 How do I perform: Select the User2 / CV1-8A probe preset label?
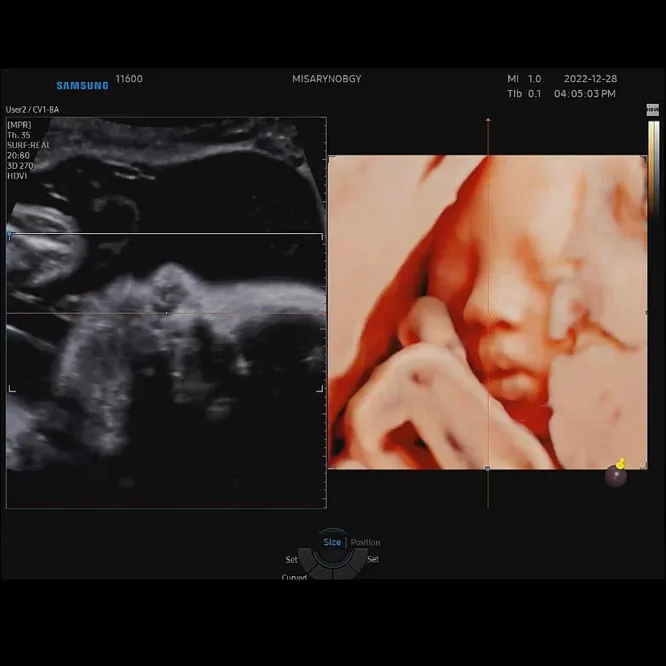click(x=32, y=109)
